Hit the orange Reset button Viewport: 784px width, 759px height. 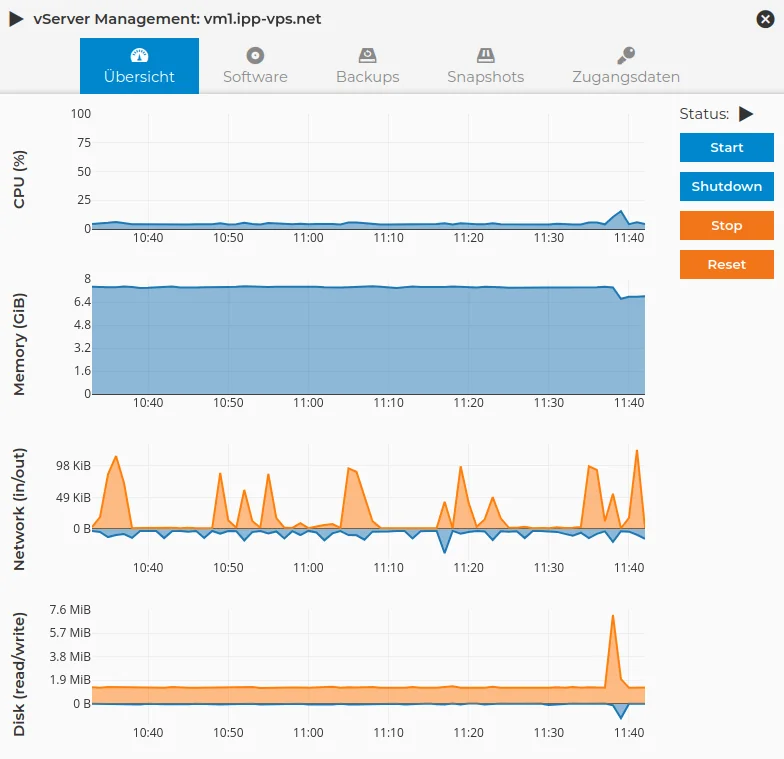726,265
